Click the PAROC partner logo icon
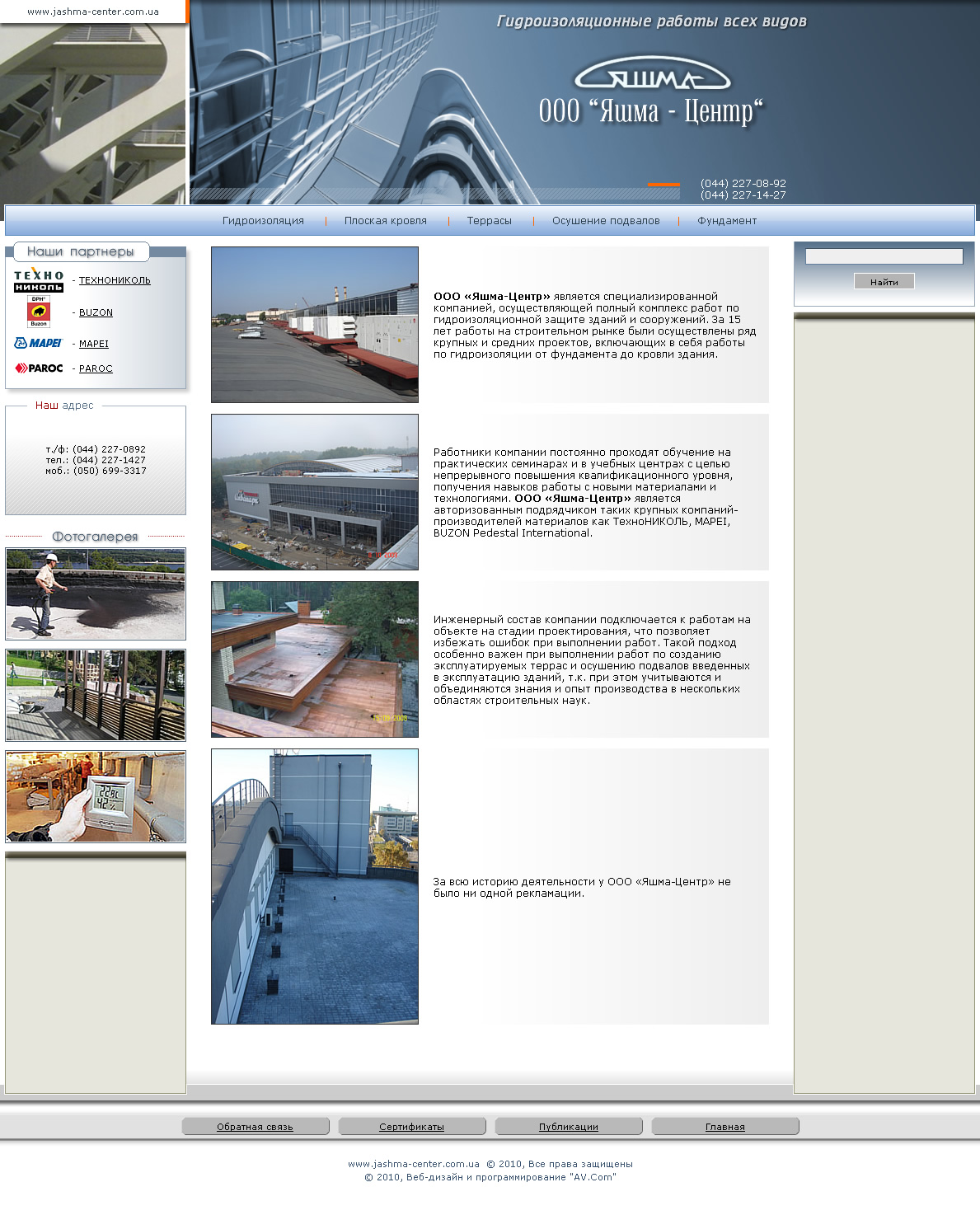 39,368
